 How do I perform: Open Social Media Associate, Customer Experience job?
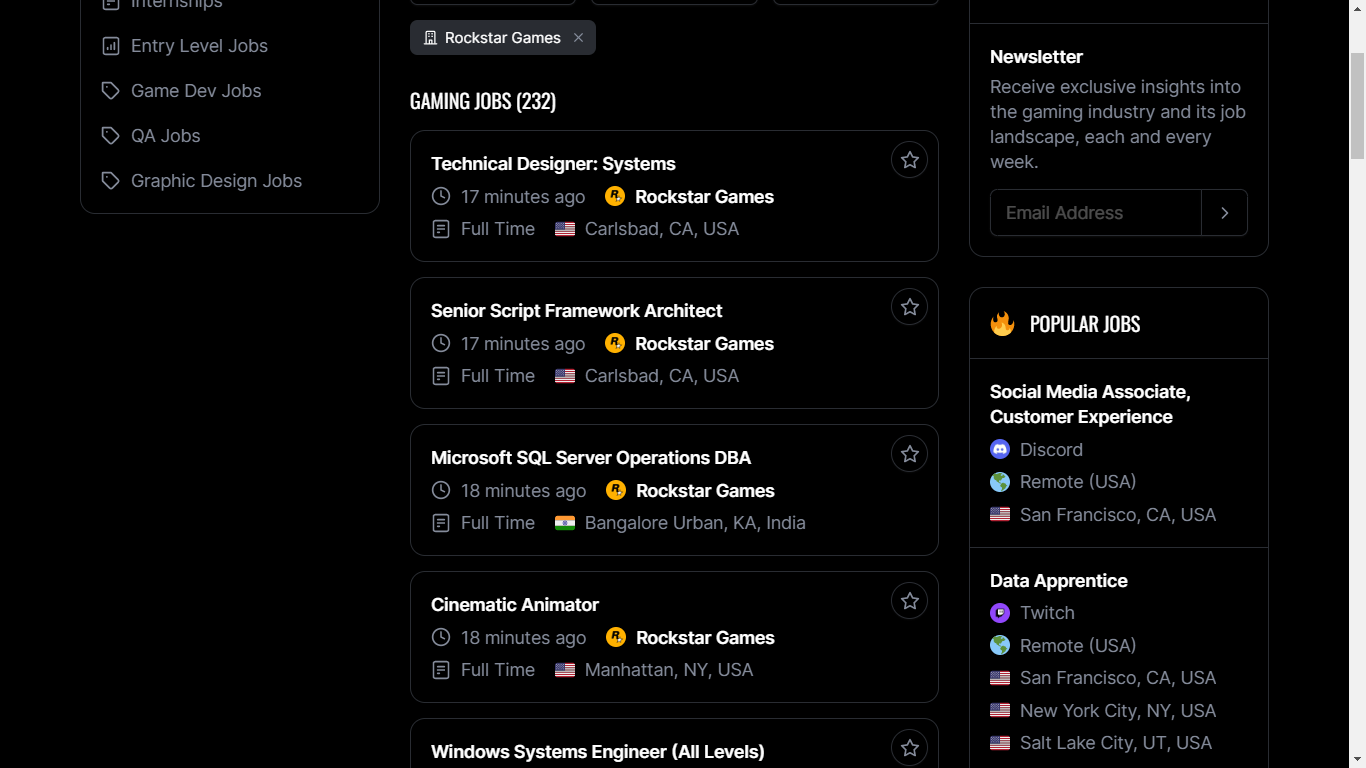(x=1090, y=404)
